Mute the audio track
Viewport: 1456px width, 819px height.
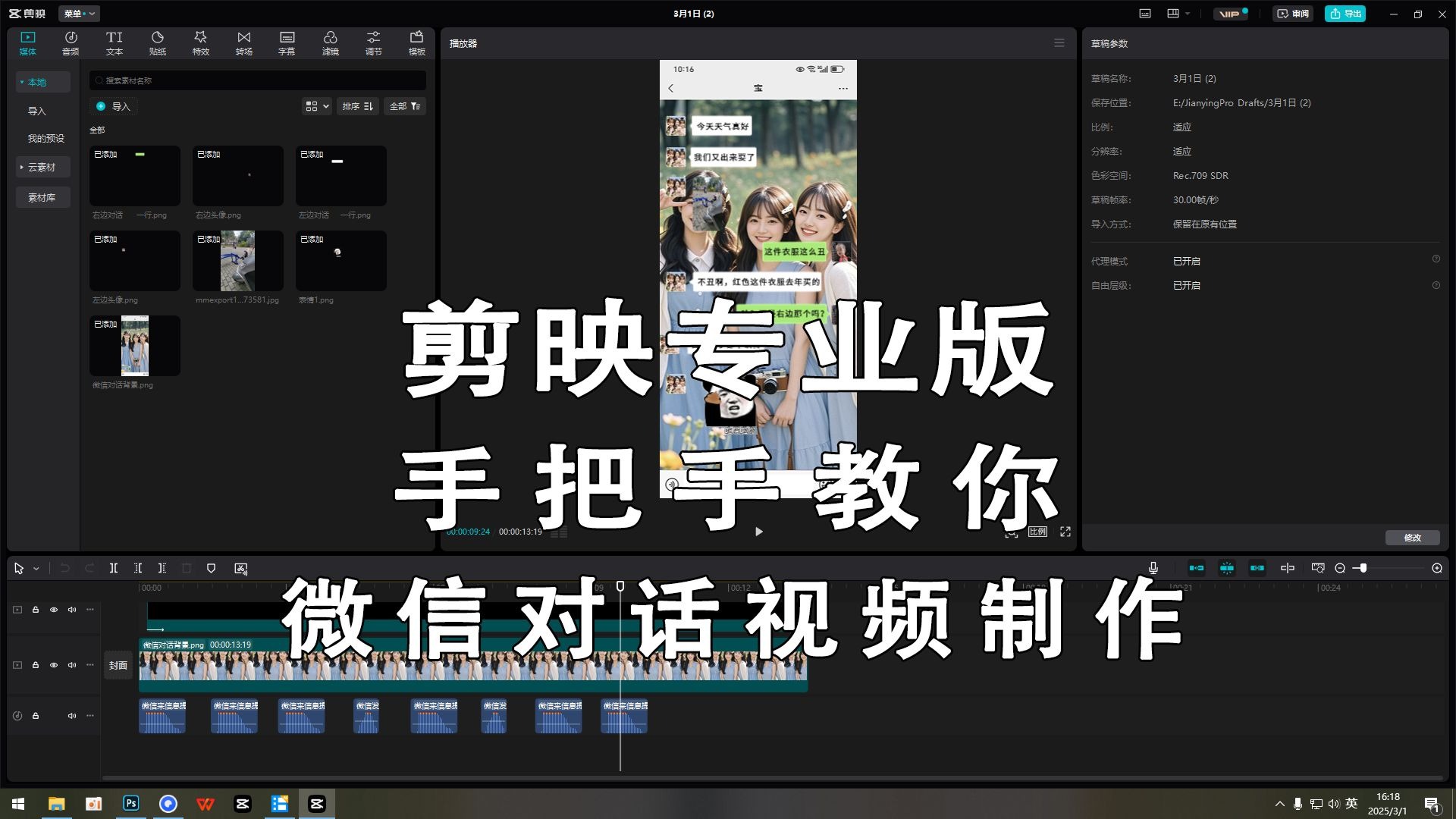click(72, 716)
